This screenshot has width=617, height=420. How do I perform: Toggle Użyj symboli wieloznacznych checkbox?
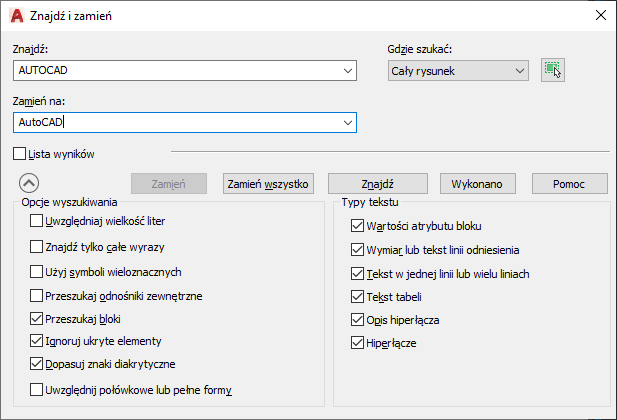tap(37, 271)
